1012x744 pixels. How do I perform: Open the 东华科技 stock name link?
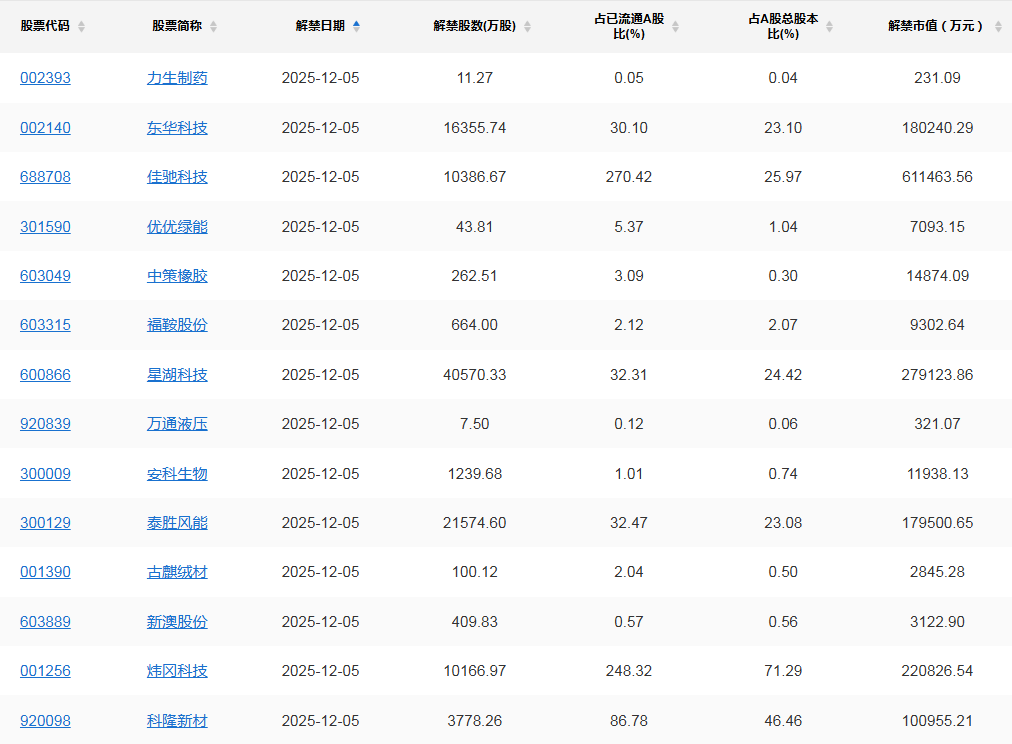[x=177, y=128]
